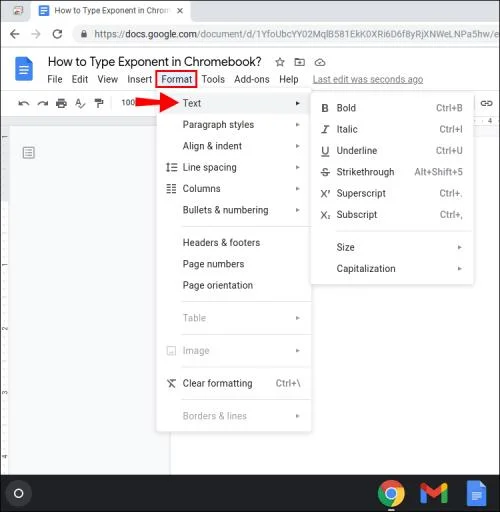
Task: Reload the browser page
Action: pos(57,34)
